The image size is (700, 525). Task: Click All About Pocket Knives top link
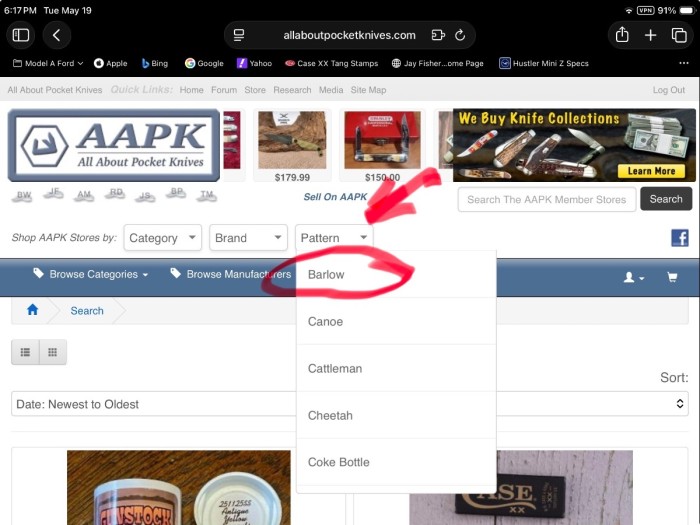click(x=54, y=90)
